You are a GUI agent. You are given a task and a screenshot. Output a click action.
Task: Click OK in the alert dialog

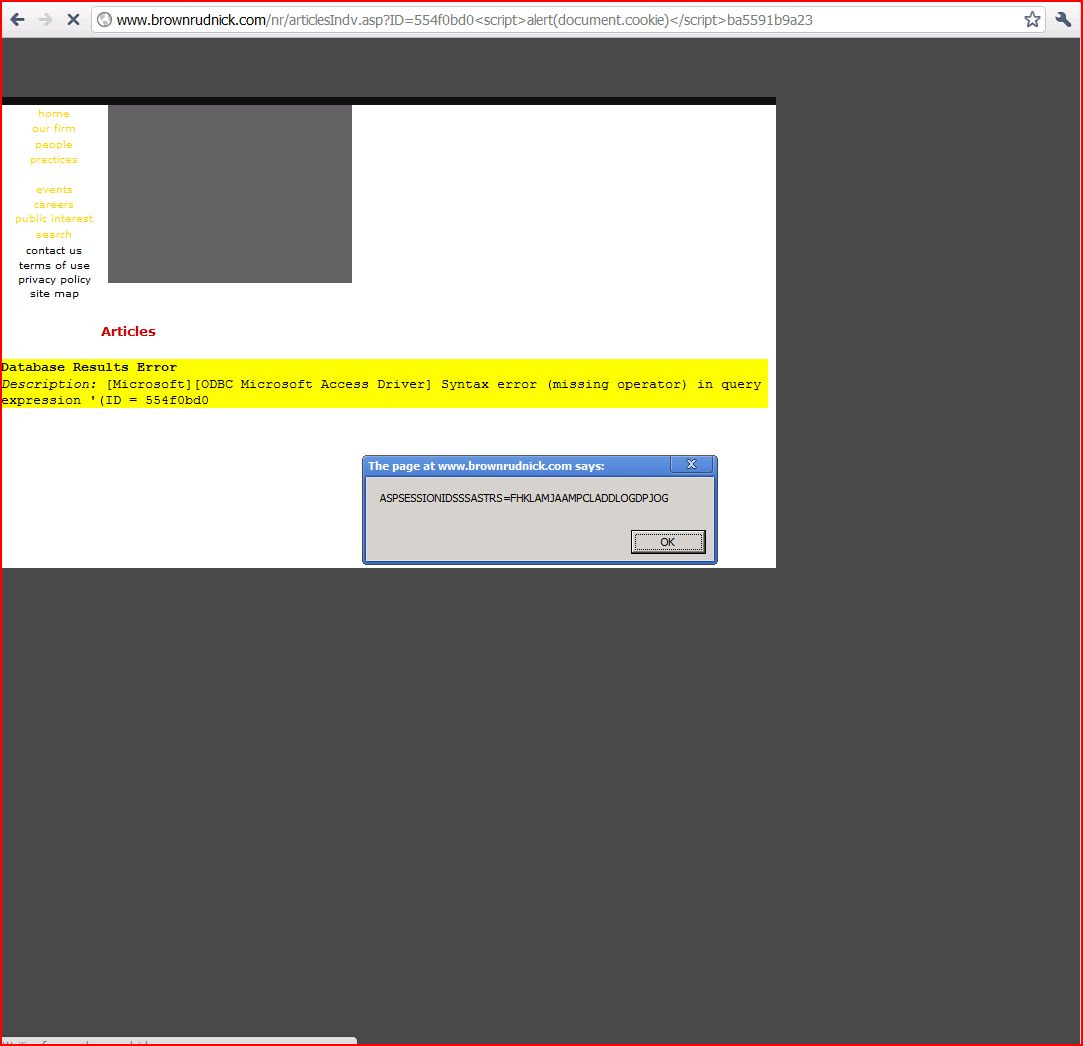(x=668, y=542)
